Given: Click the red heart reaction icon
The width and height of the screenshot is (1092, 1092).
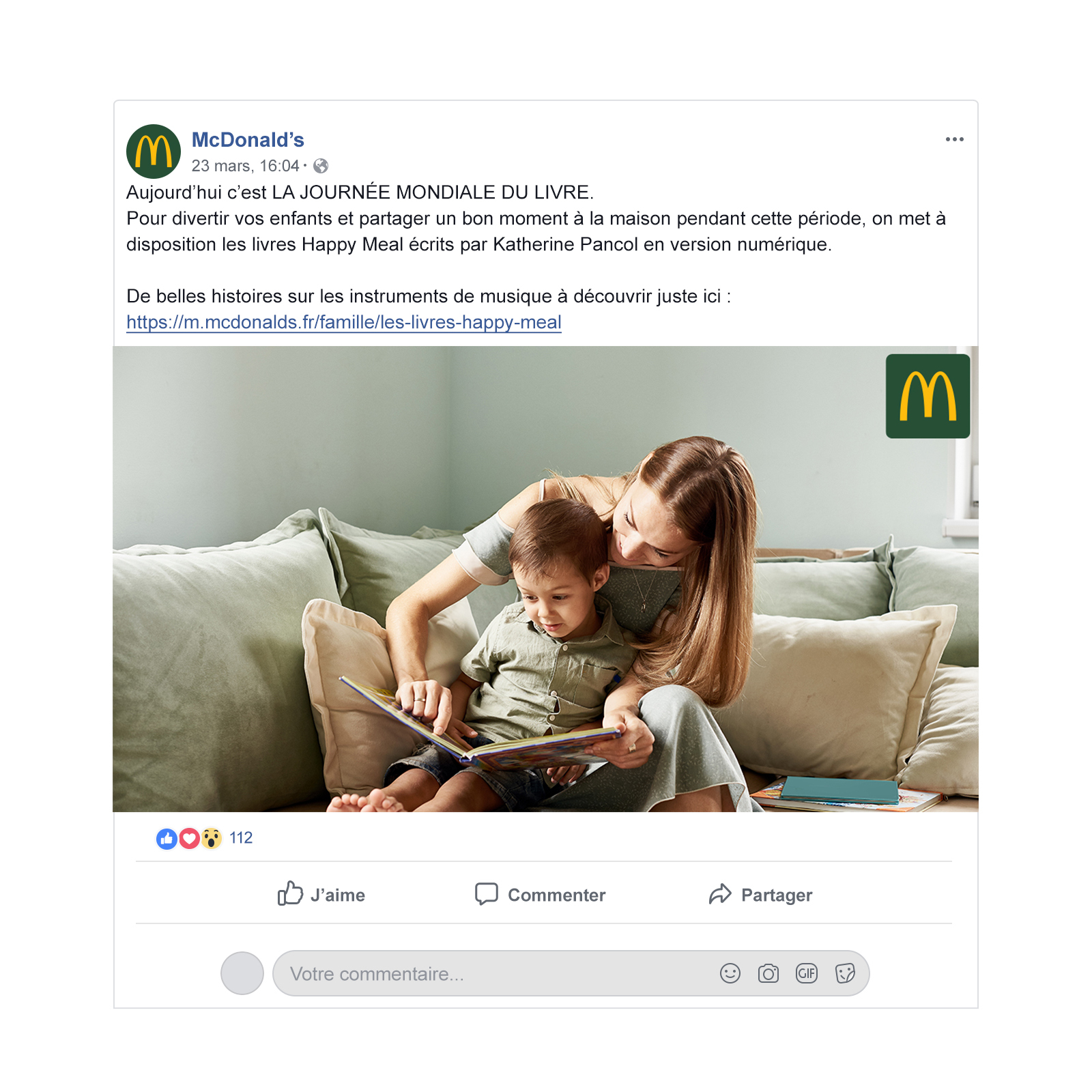Looking at the screenshot, I should (189, 838).
